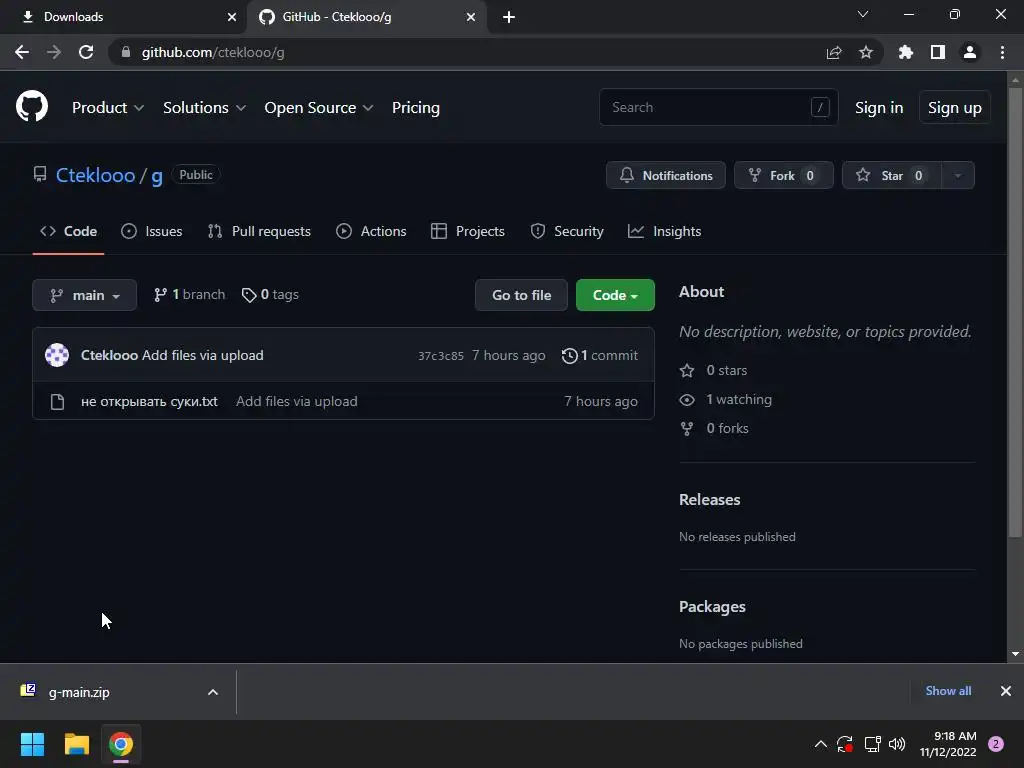Viewport: 1024px width, 768px height.
Task: Open the Cteklooo owner link
Action: 95,175
